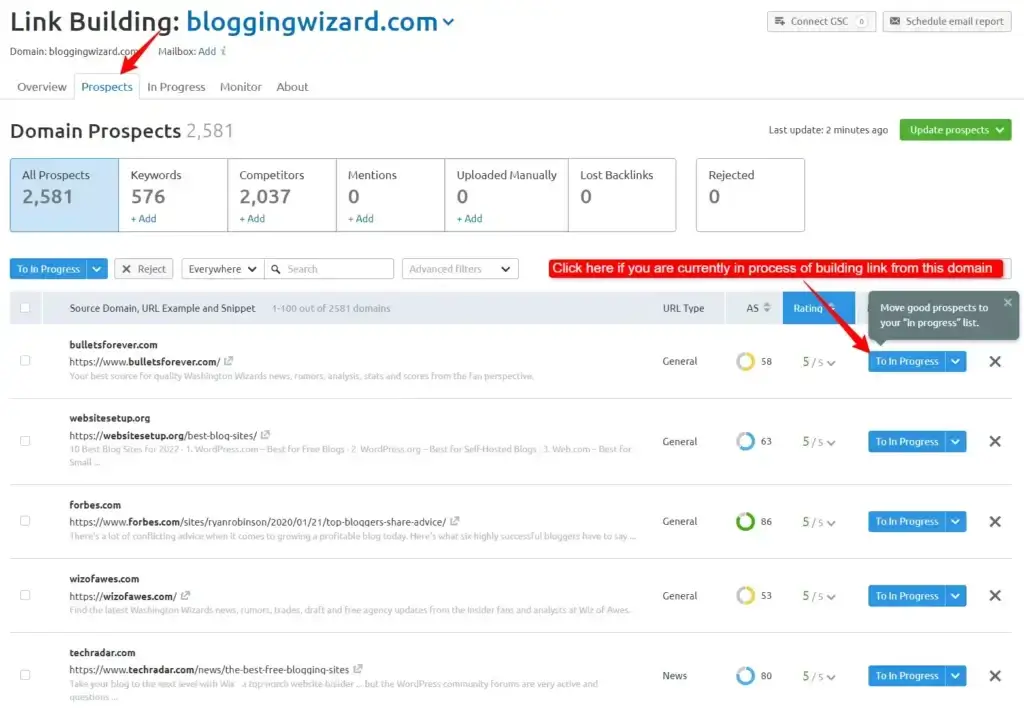Expand the Advanced filters dropdown
The image size is (1024, 719).
pos(459,268)
